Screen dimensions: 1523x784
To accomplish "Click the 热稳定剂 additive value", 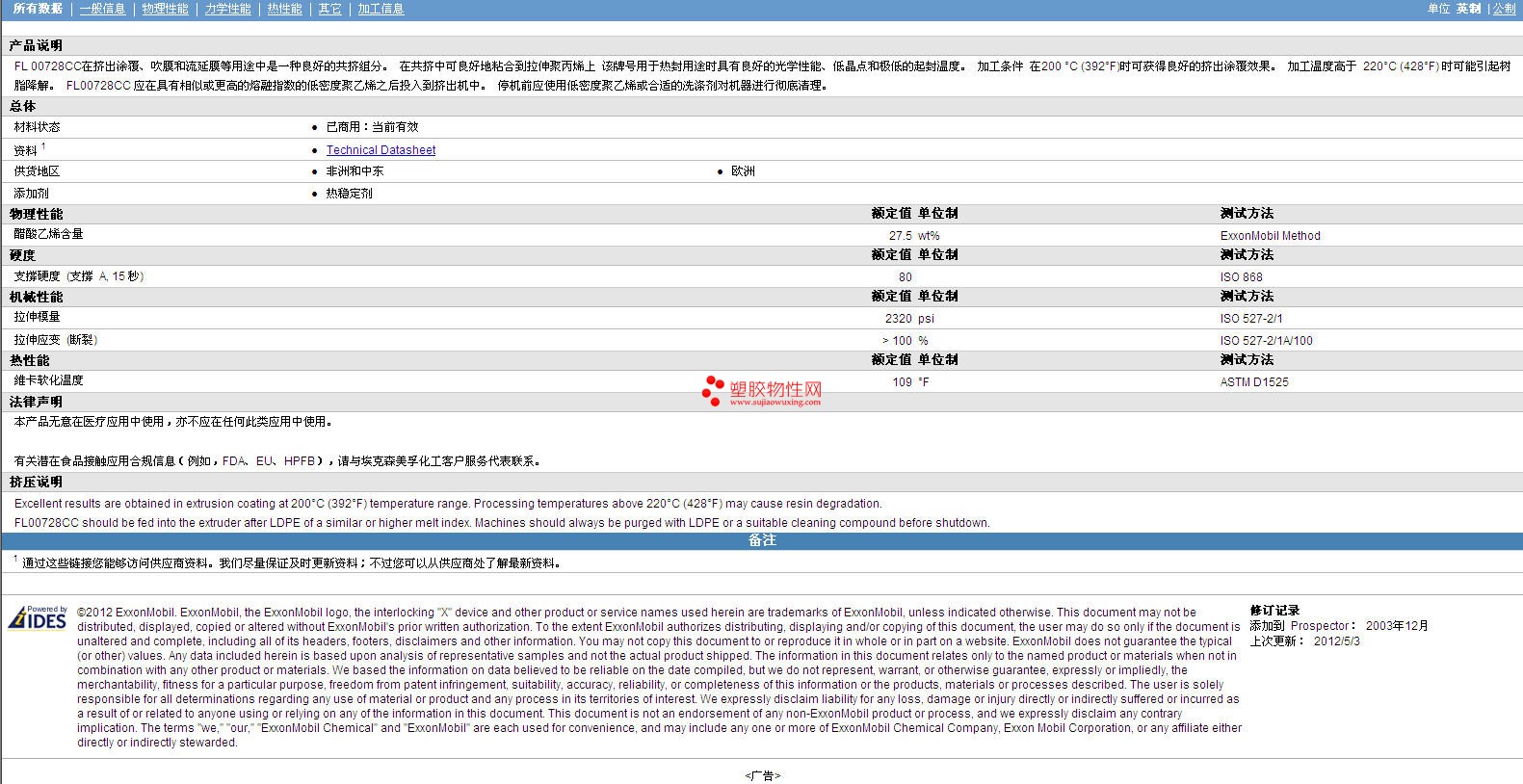I will pyautogui.click(x=349, y=194).
